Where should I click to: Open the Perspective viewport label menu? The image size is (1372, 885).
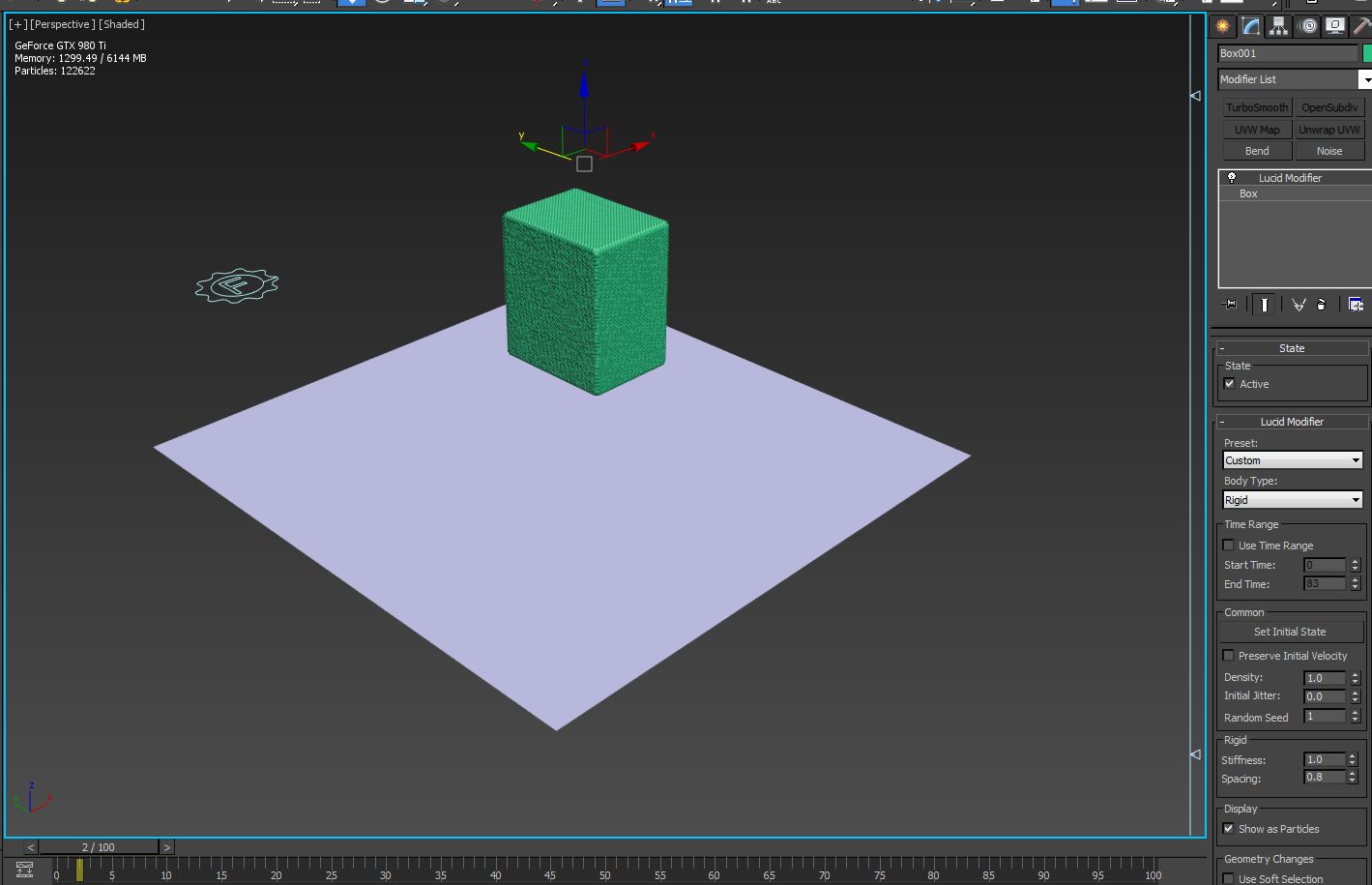click(63, 24)
